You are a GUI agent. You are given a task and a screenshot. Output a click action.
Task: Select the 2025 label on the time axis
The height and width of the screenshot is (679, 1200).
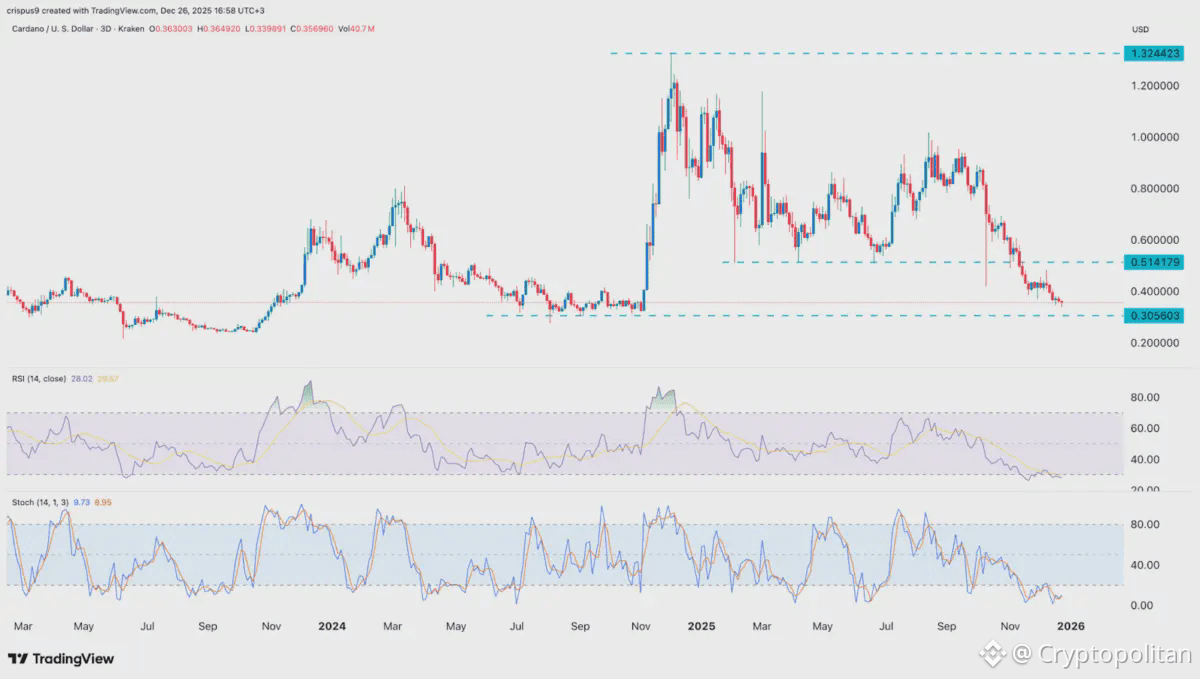point(701,626)
